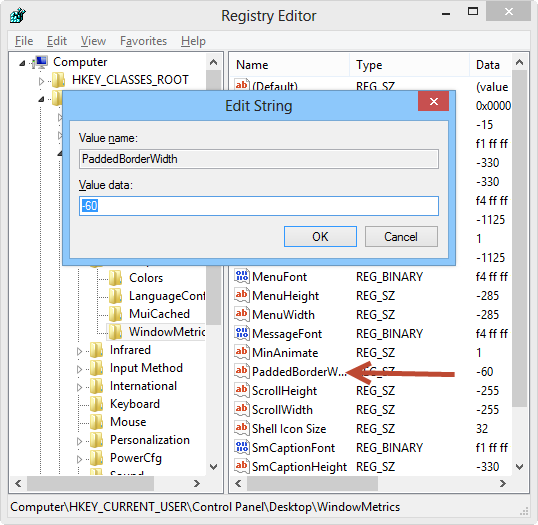
Task: Click SmCaptionHeight string value icon
Action: point(242,466)
